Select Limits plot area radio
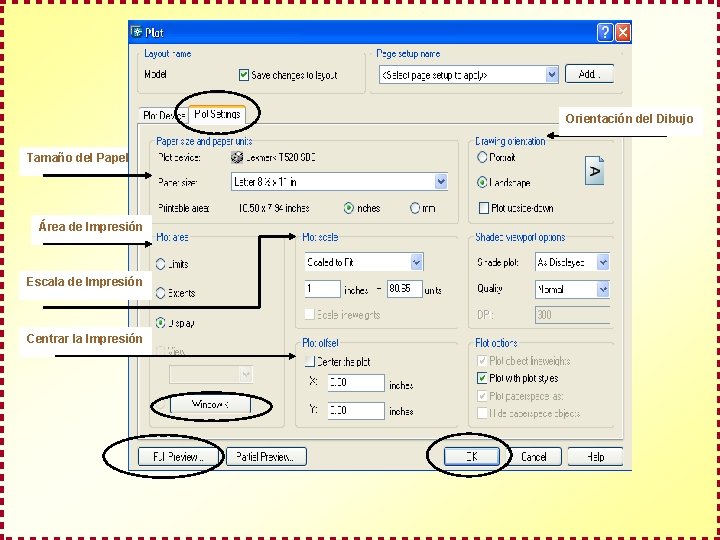Viewport: 720px width, 540px height. tap(160, 264)
